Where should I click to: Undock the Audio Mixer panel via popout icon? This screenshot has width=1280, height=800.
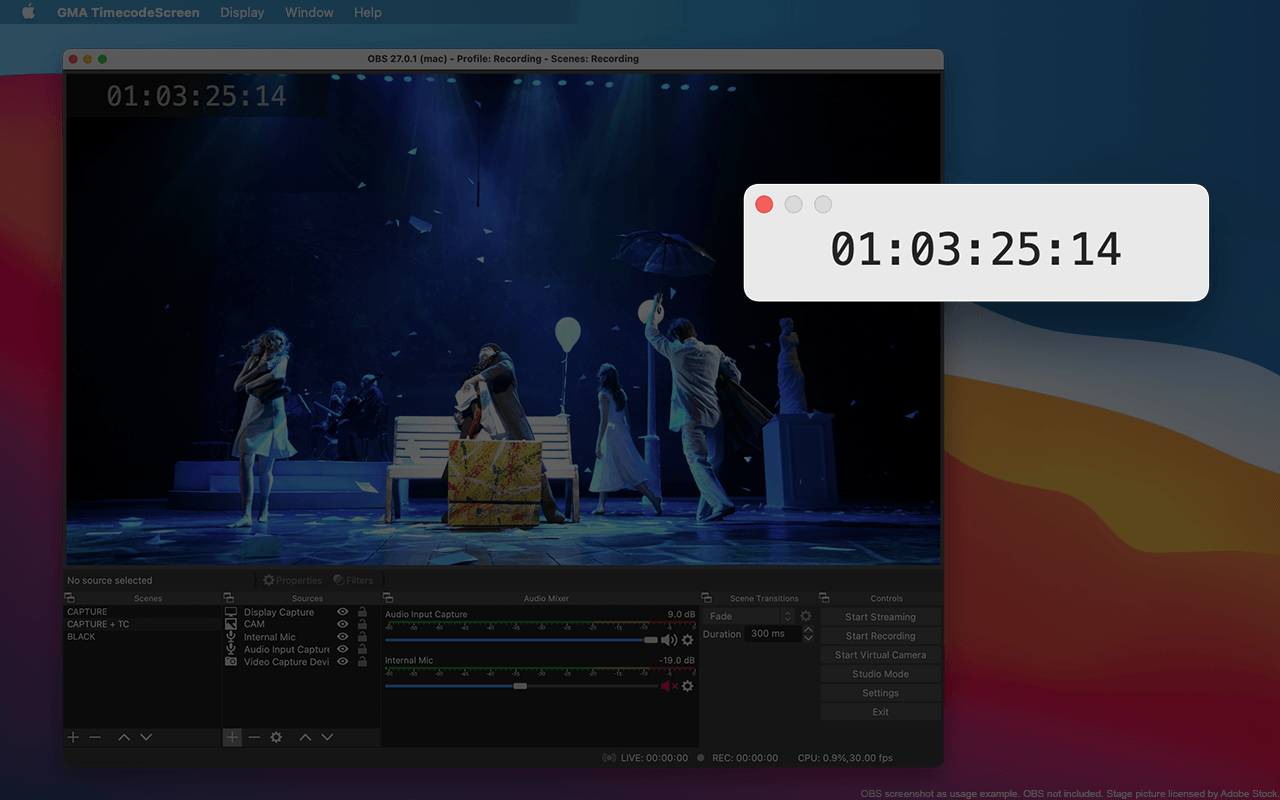coord(388,598)
